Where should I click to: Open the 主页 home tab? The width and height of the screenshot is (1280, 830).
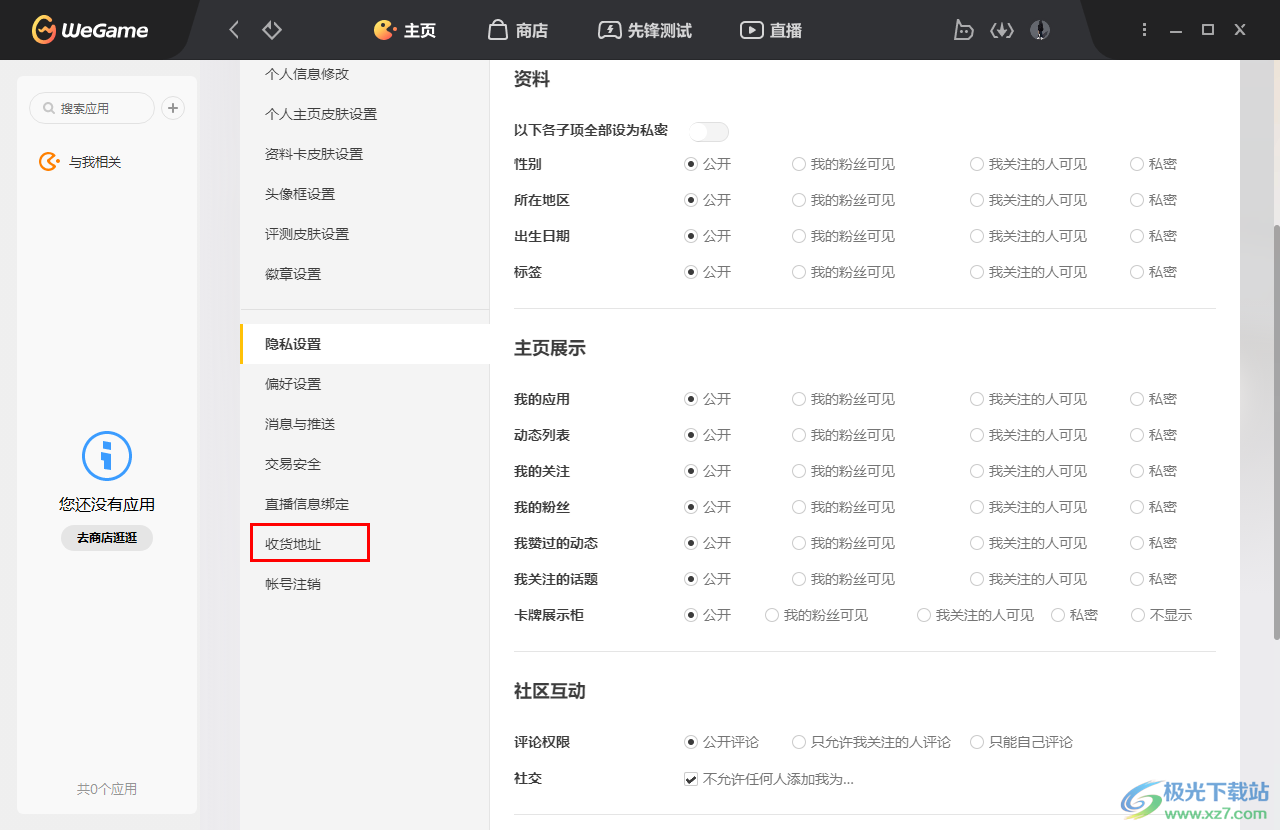pos(404,30)
